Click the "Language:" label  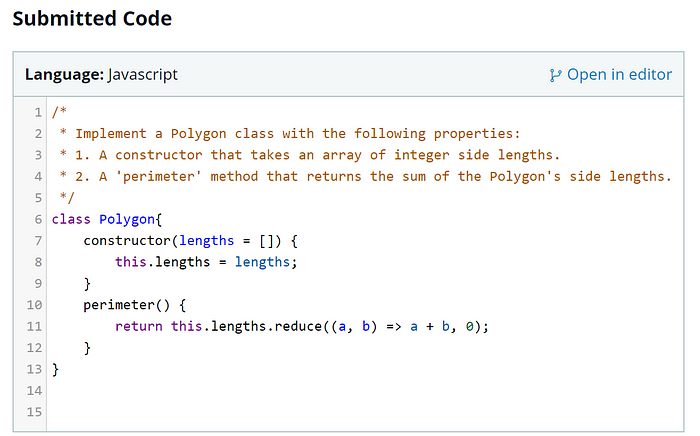[x=64, y=74]
